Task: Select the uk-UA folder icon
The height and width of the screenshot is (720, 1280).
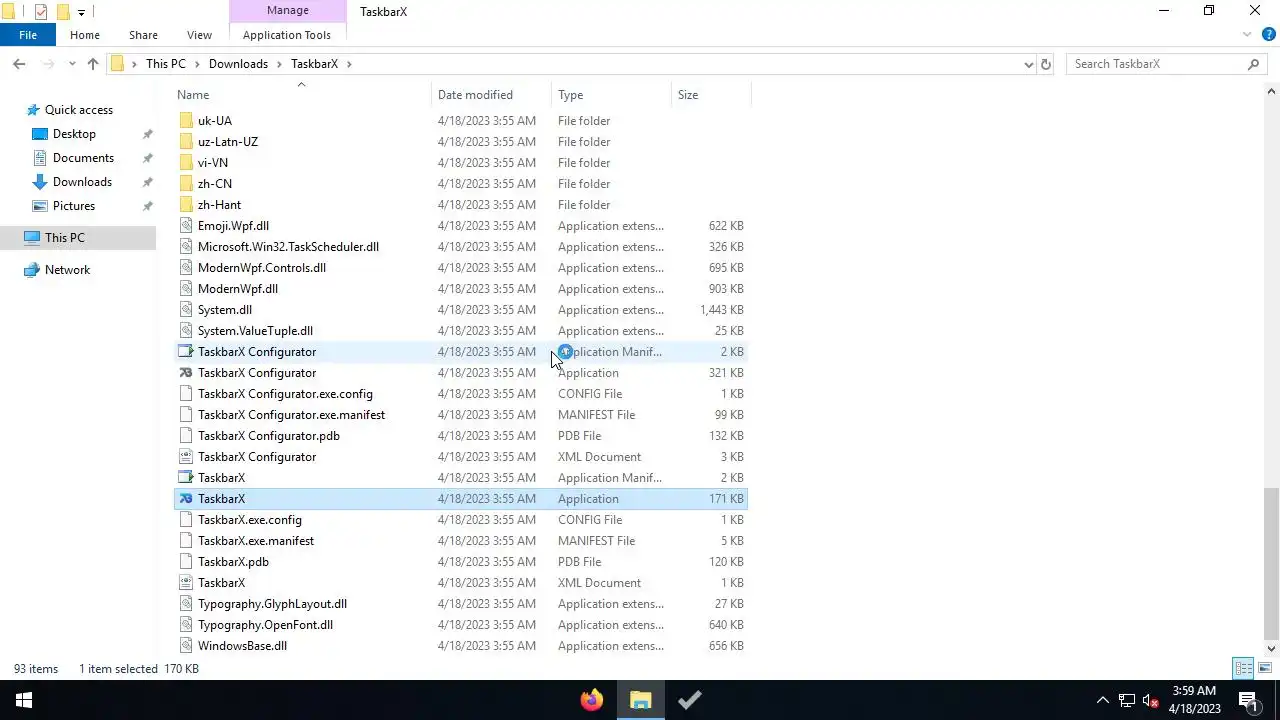Action: (x=186, y=121)
